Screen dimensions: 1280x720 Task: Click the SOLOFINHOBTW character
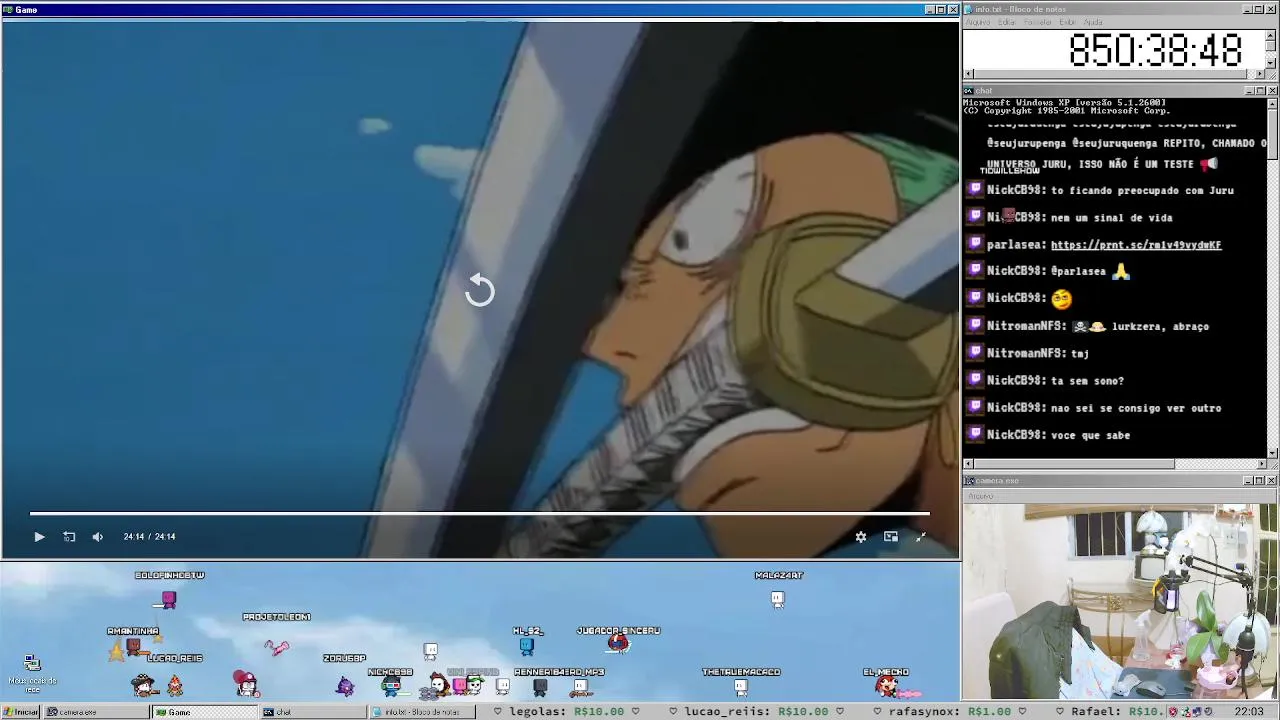click(169, 599)
